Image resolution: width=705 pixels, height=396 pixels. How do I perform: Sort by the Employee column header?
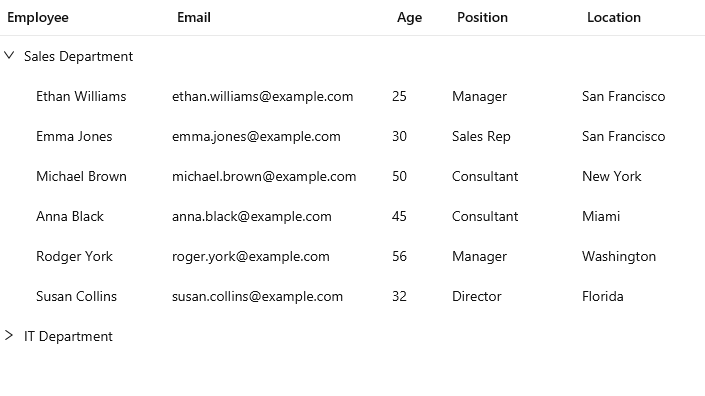[38, 18]
